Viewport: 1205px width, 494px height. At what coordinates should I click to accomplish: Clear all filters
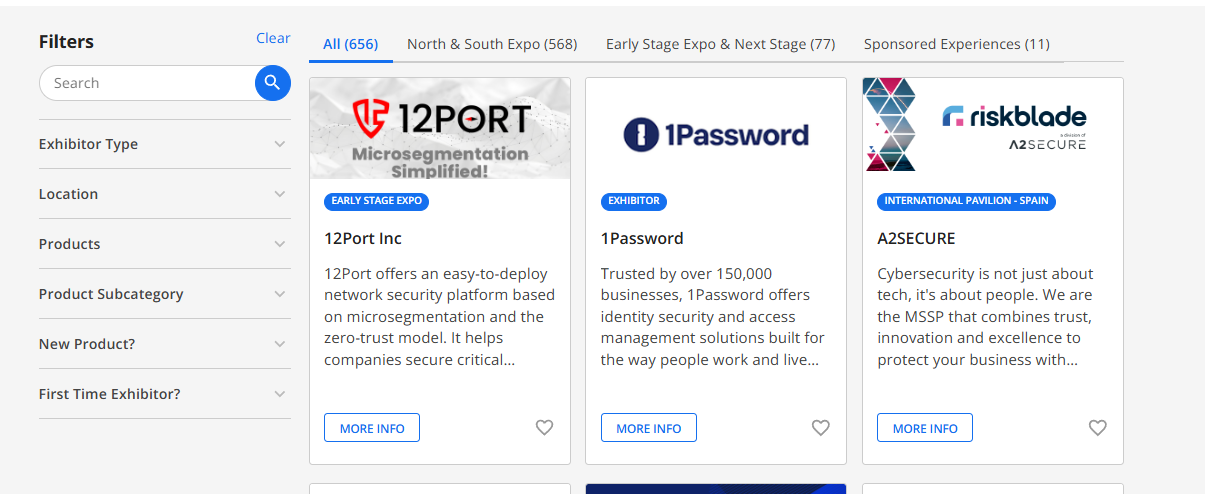273,38
